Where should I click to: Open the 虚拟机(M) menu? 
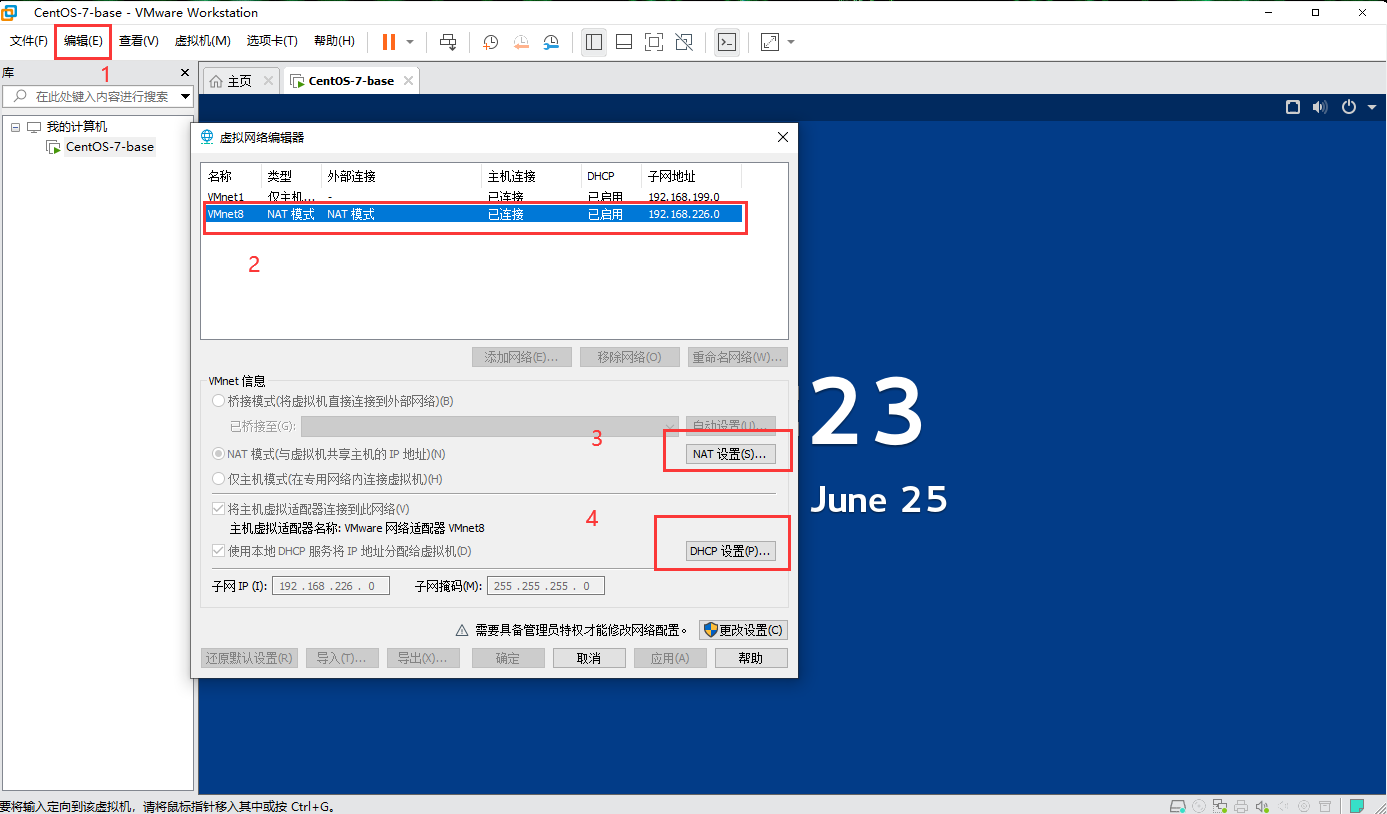203,41
